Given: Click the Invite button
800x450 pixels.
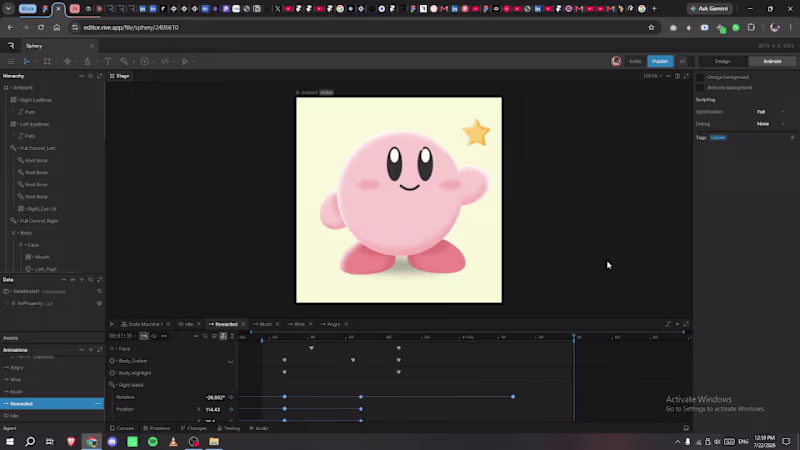Looking at the screenshot, I should [635, 61].
